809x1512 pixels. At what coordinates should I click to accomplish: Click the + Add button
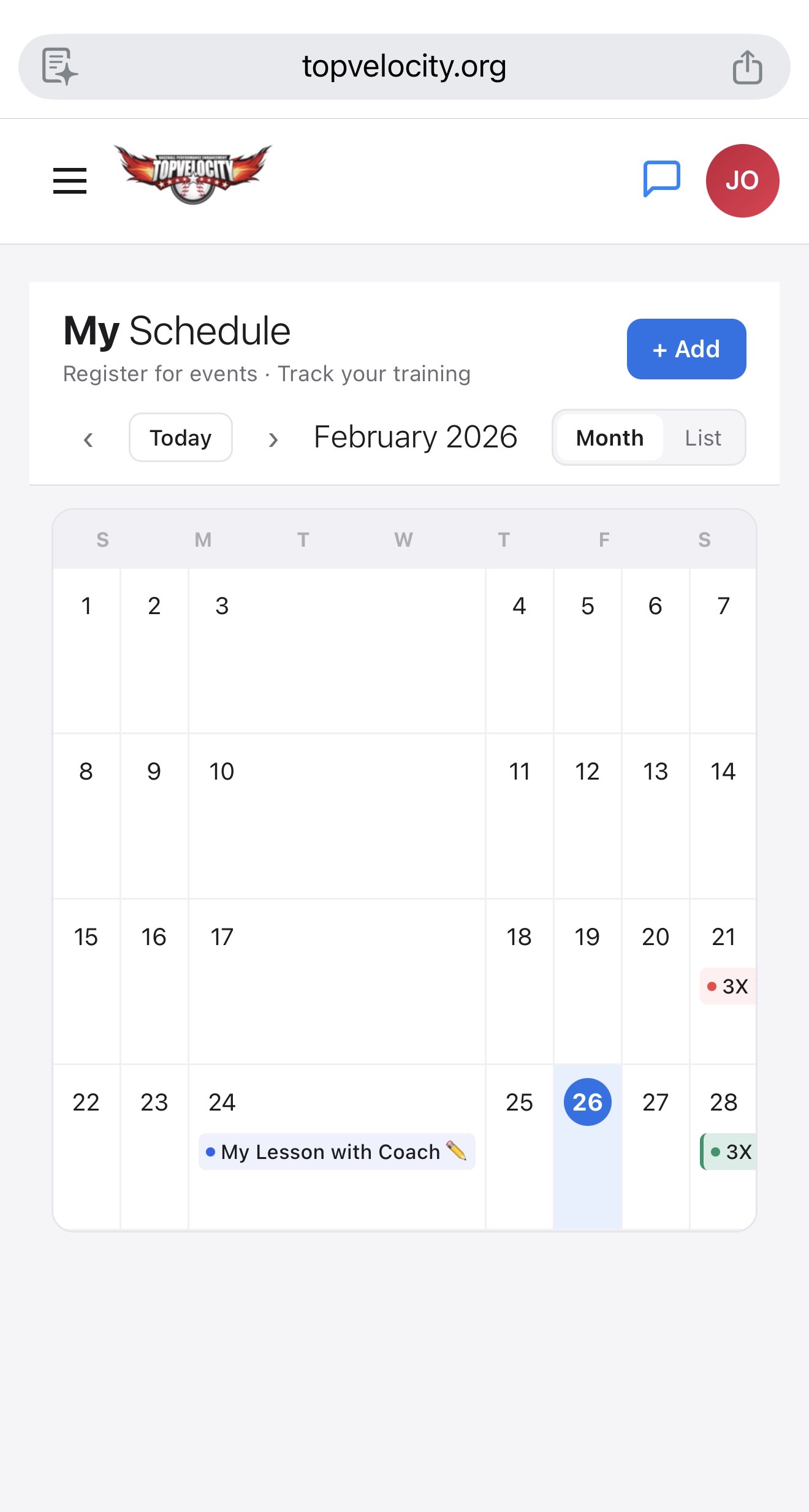click(686, 349)
